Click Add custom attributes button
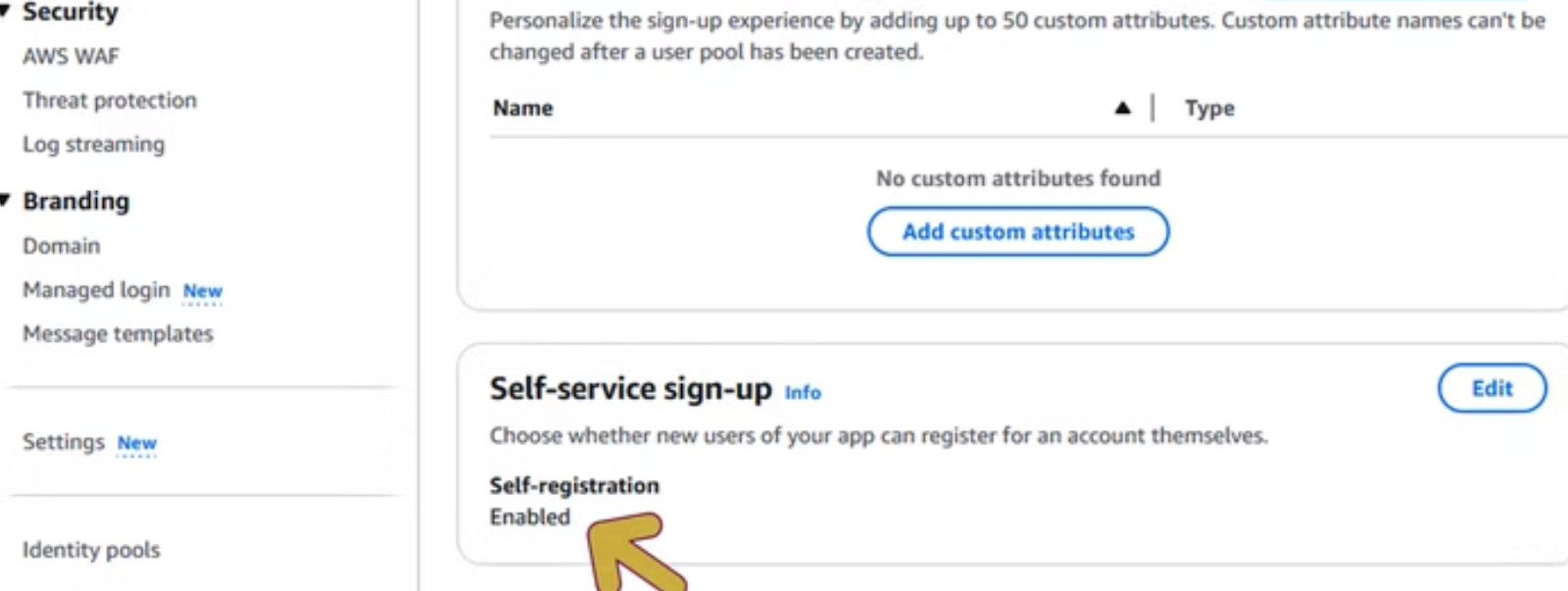1568x591 pixels. (x=1018, y=231)
